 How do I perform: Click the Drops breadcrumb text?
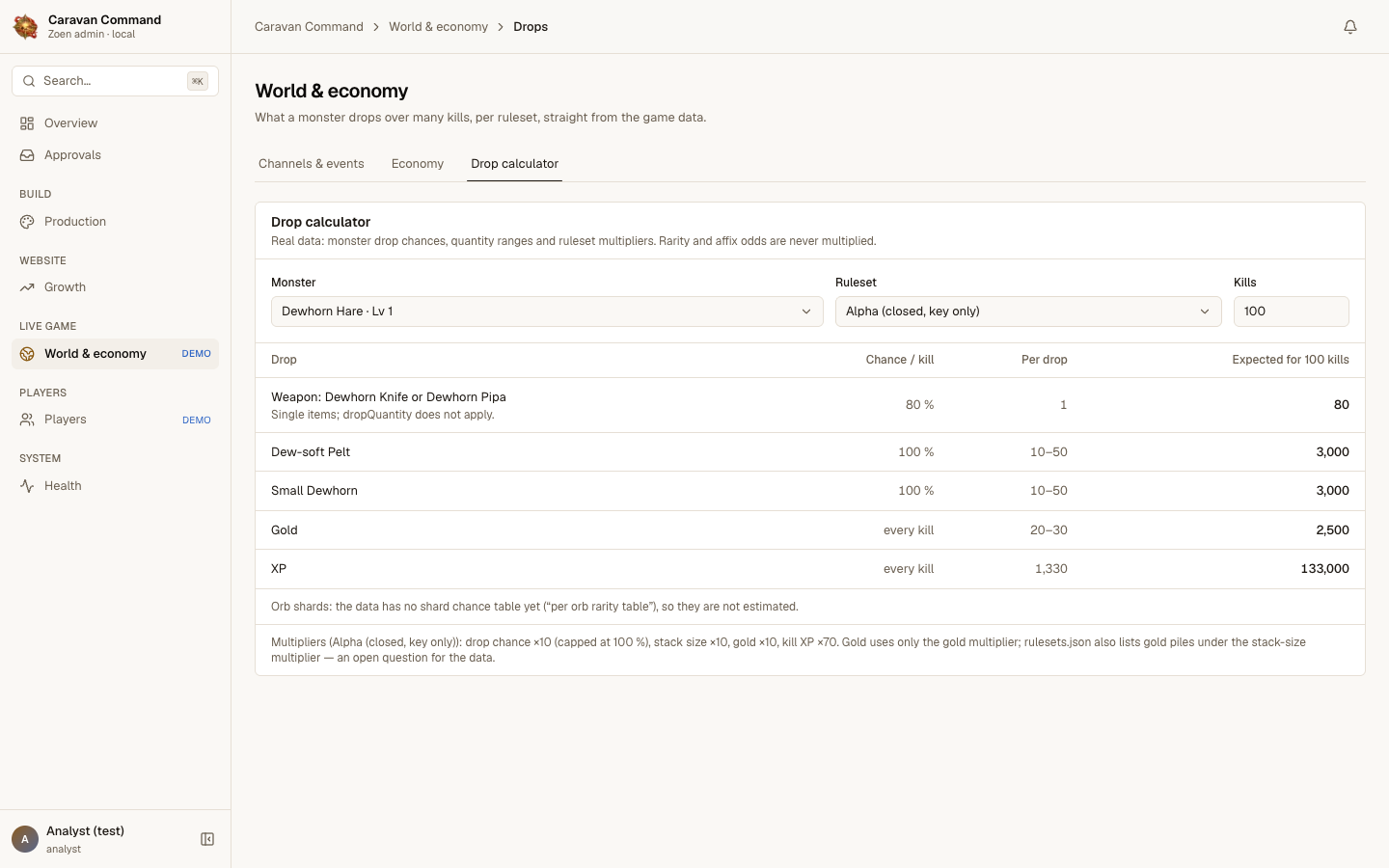(x=531, y=27)
